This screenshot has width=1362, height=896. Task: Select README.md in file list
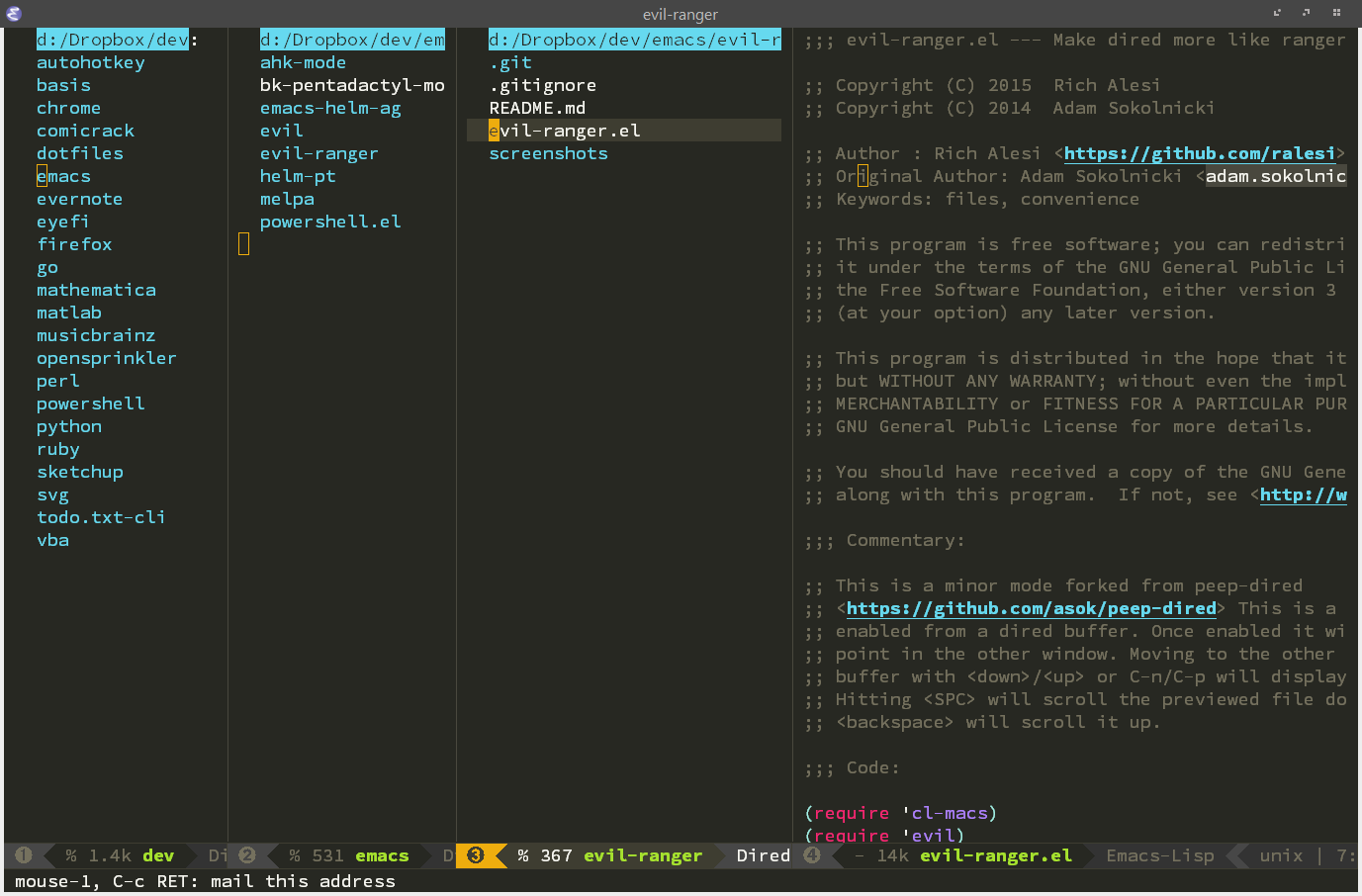click(537, 108)
